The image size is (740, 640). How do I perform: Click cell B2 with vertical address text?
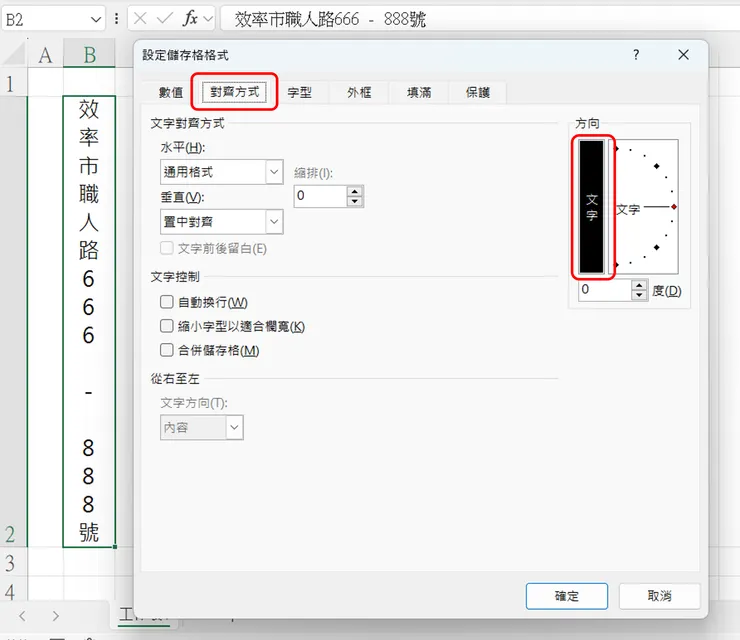click(89, 321)
